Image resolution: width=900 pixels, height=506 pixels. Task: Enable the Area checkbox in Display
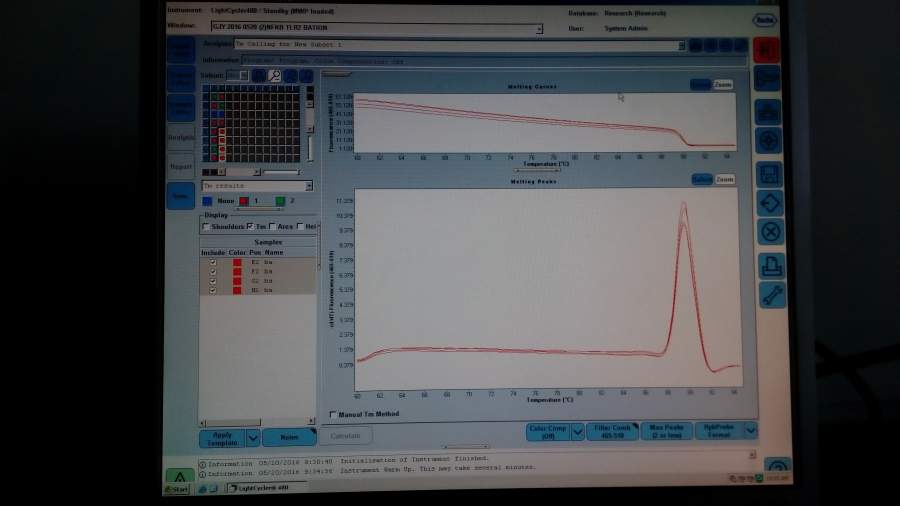click(x=273, y=227)
